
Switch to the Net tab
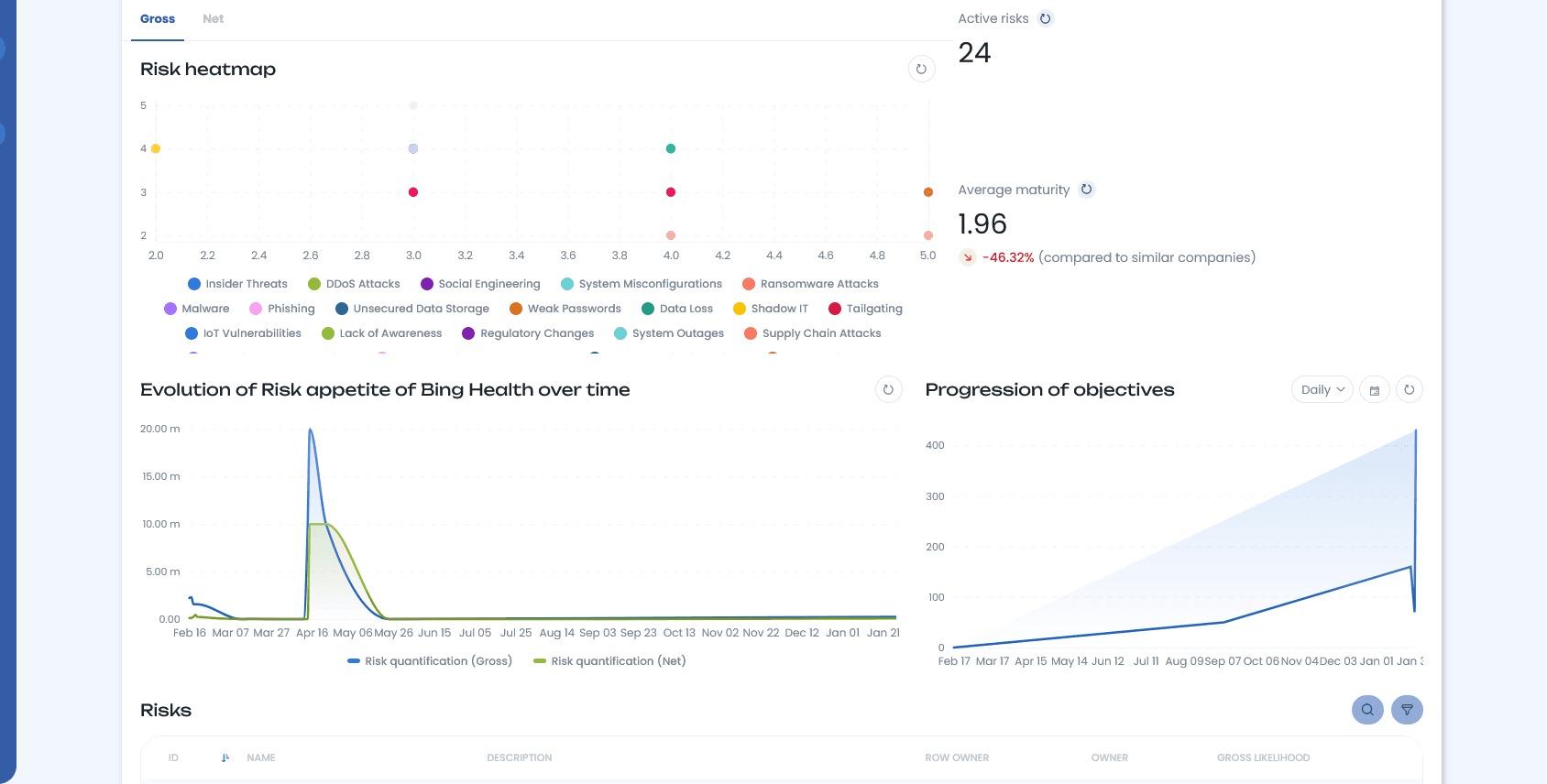tap(213, 19)
